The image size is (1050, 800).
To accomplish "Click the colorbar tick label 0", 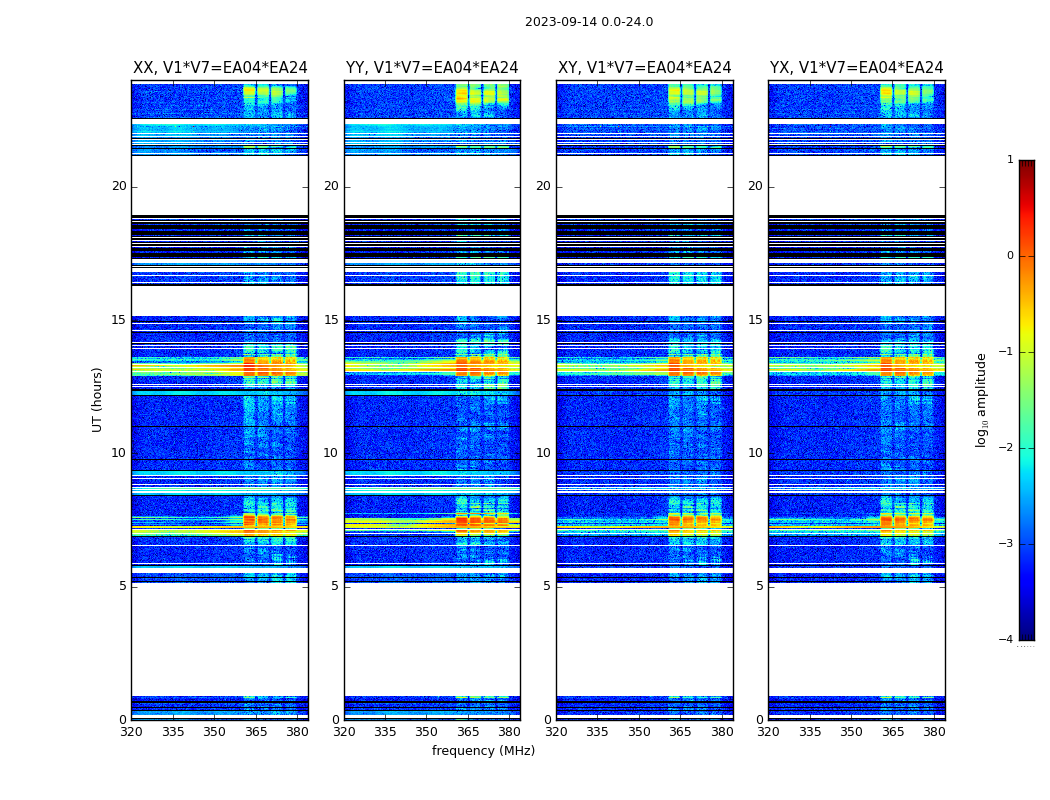I will tap(1010, 256).
